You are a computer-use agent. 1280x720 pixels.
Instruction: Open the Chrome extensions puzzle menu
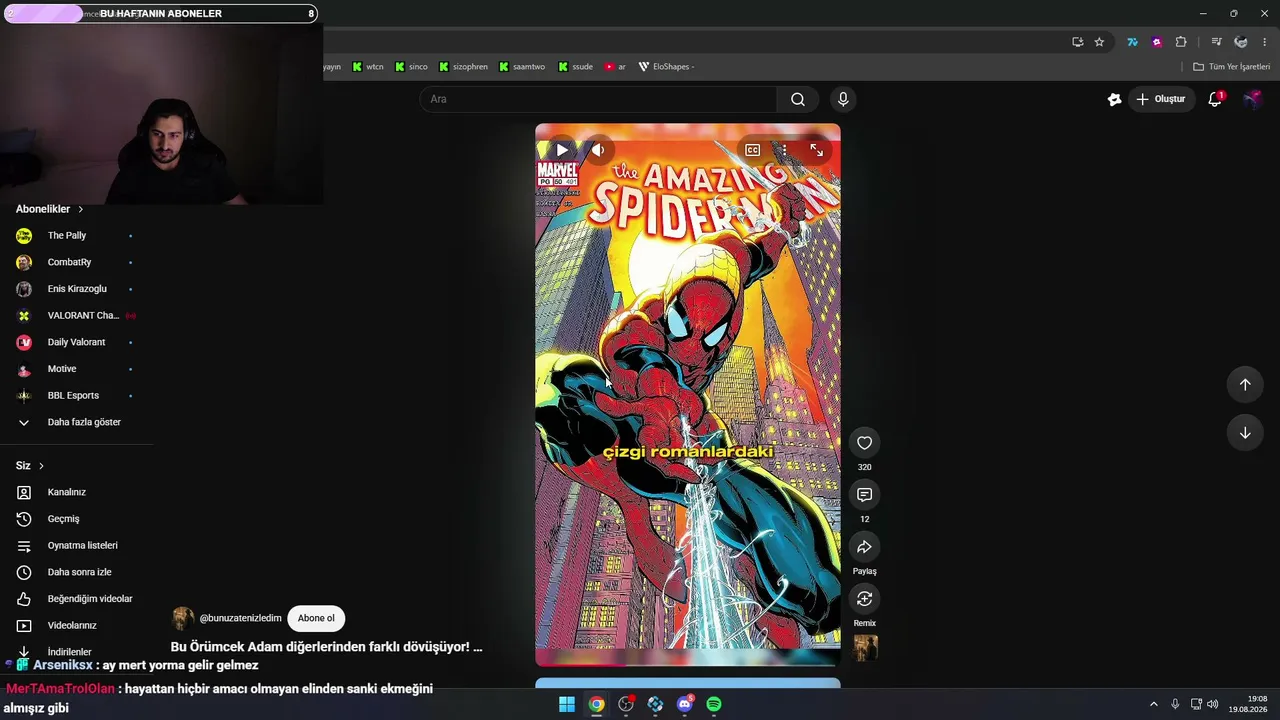pos(1181,42)
